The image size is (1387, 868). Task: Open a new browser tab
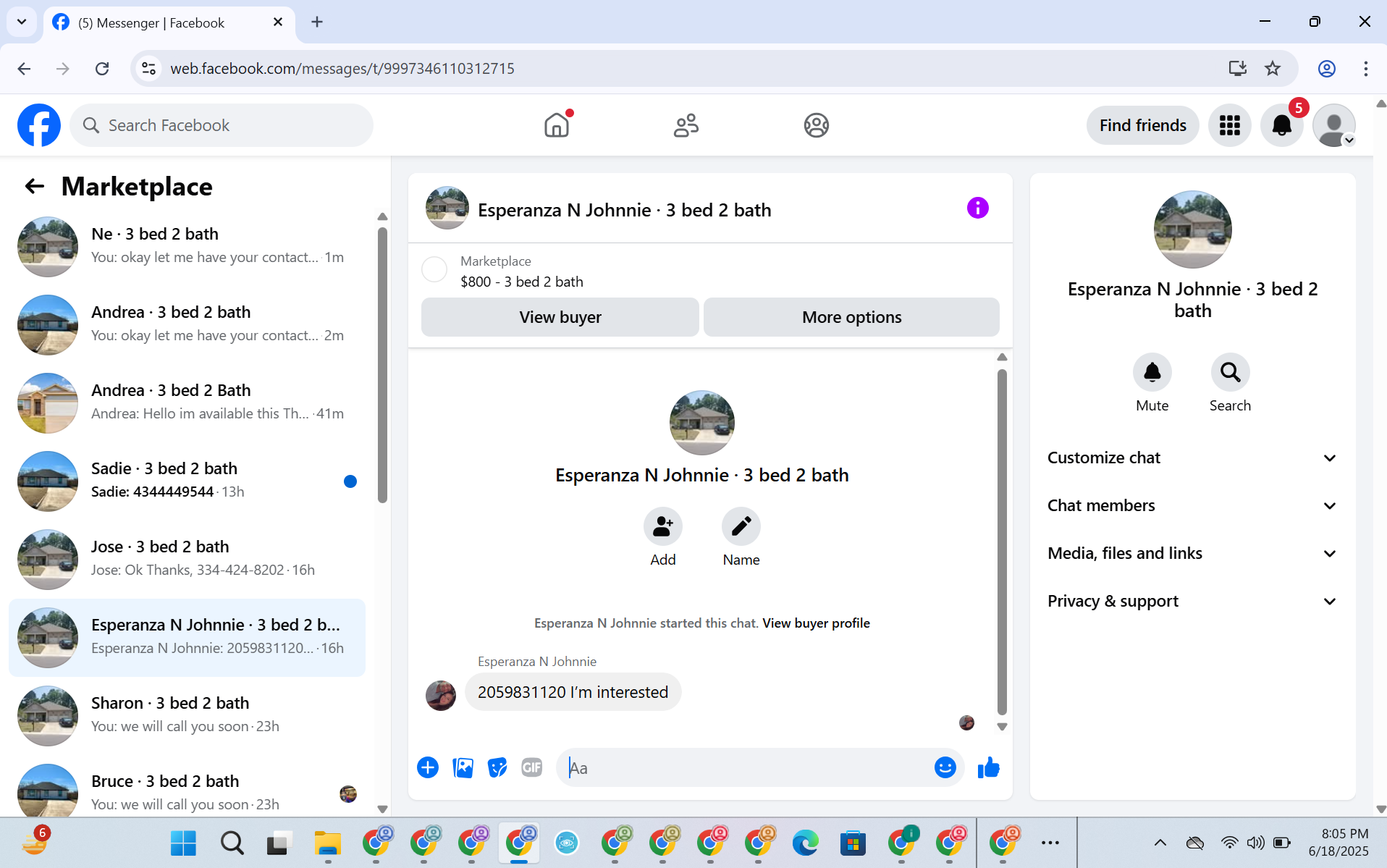pyautogui.click(x=317, y=22)
